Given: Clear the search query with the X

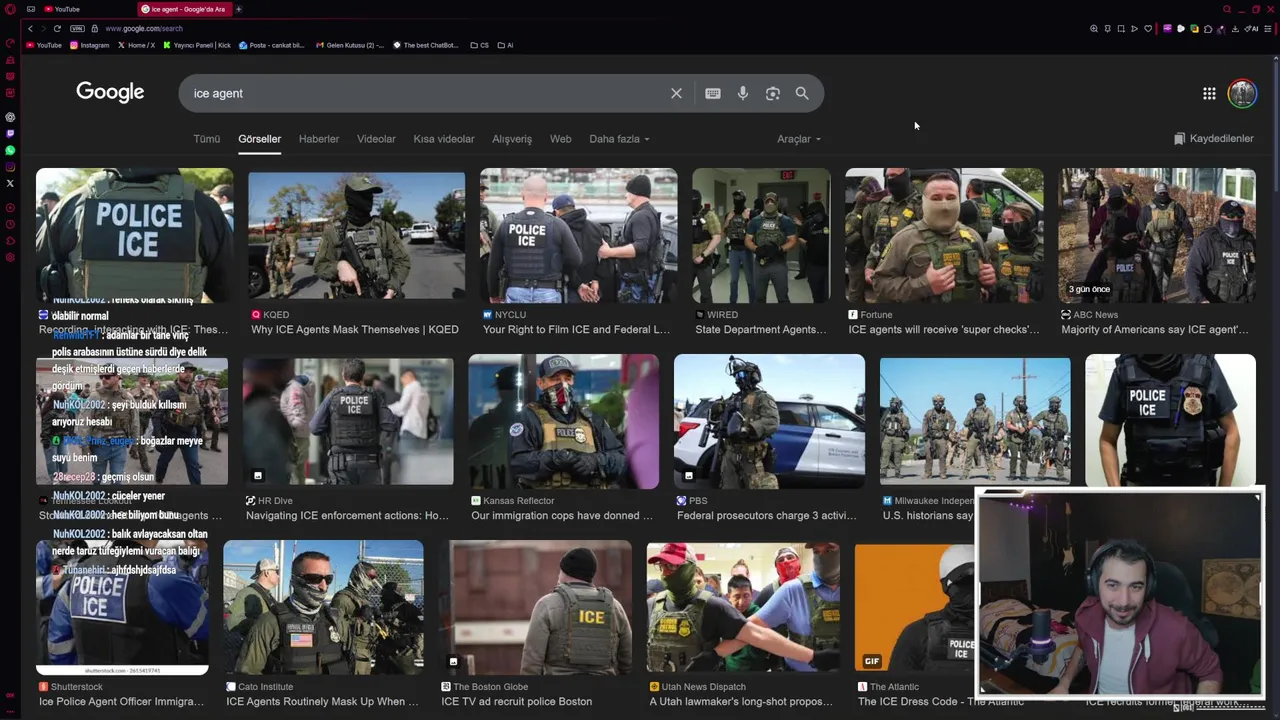Looking at the screenshot, I should pyautogui.click(x=676, y=93).
